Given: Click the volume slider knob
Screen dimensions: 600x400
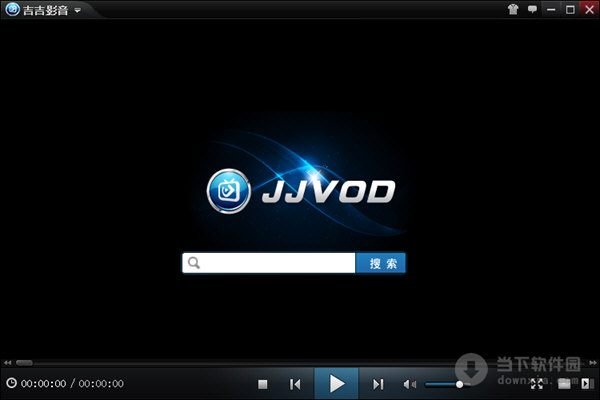Looking at the screenshot, I should tap(459, 384).
